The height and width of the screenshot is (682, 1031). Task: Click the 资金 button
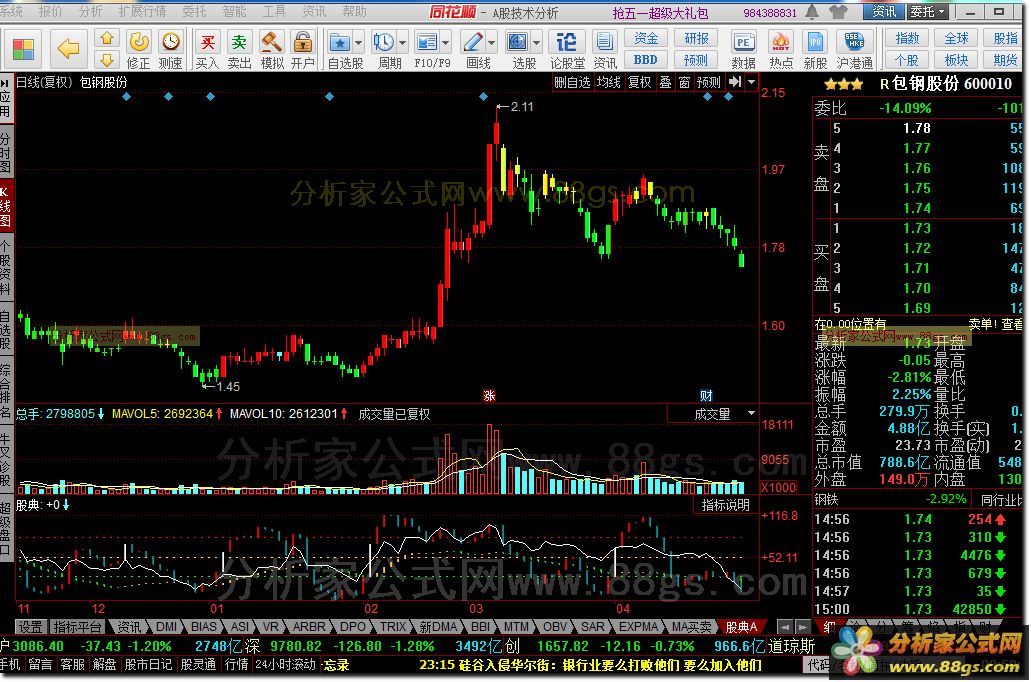pos(646,38)
